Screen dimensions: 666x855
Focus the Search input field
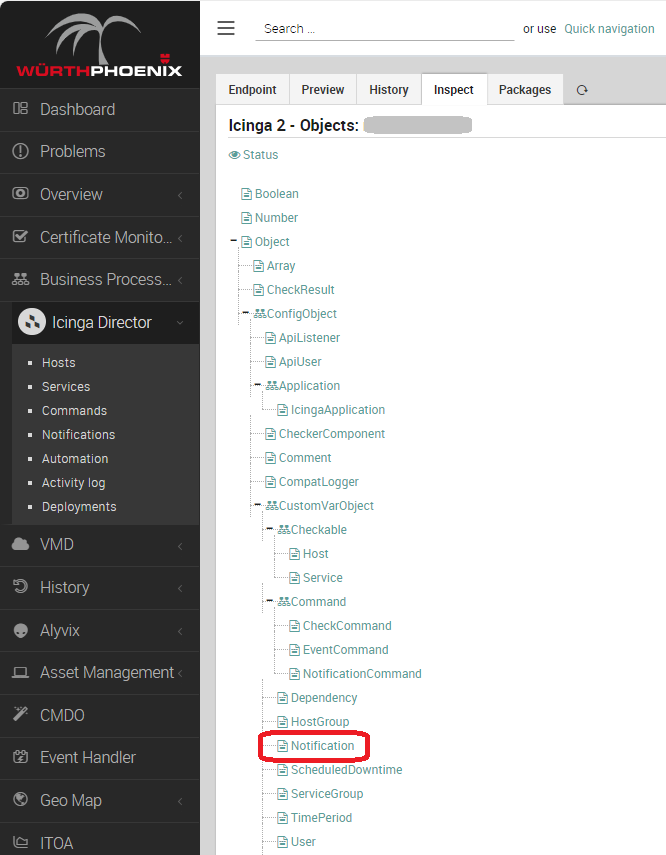[x=385, y=28]
